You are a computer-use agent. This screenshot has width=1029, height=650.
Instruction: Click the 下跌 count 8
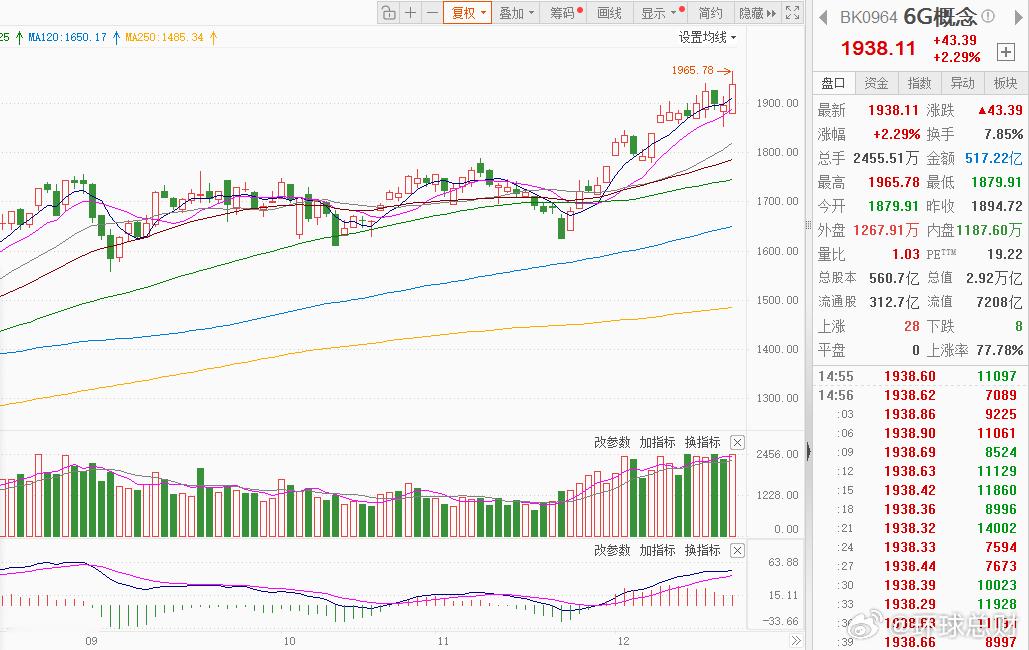coord(1018,326)
